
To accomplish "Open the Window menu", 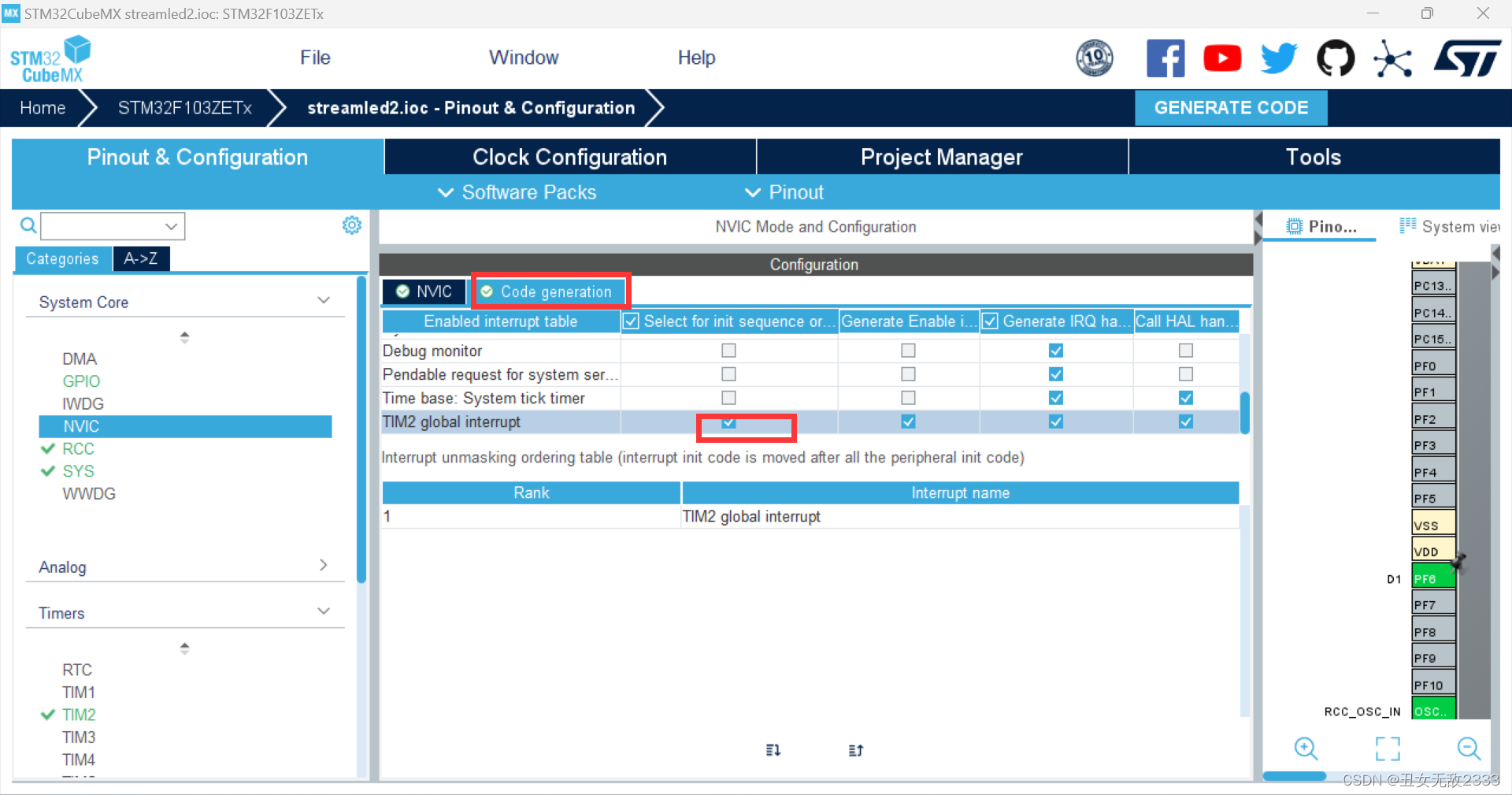I will click(524, 58).
